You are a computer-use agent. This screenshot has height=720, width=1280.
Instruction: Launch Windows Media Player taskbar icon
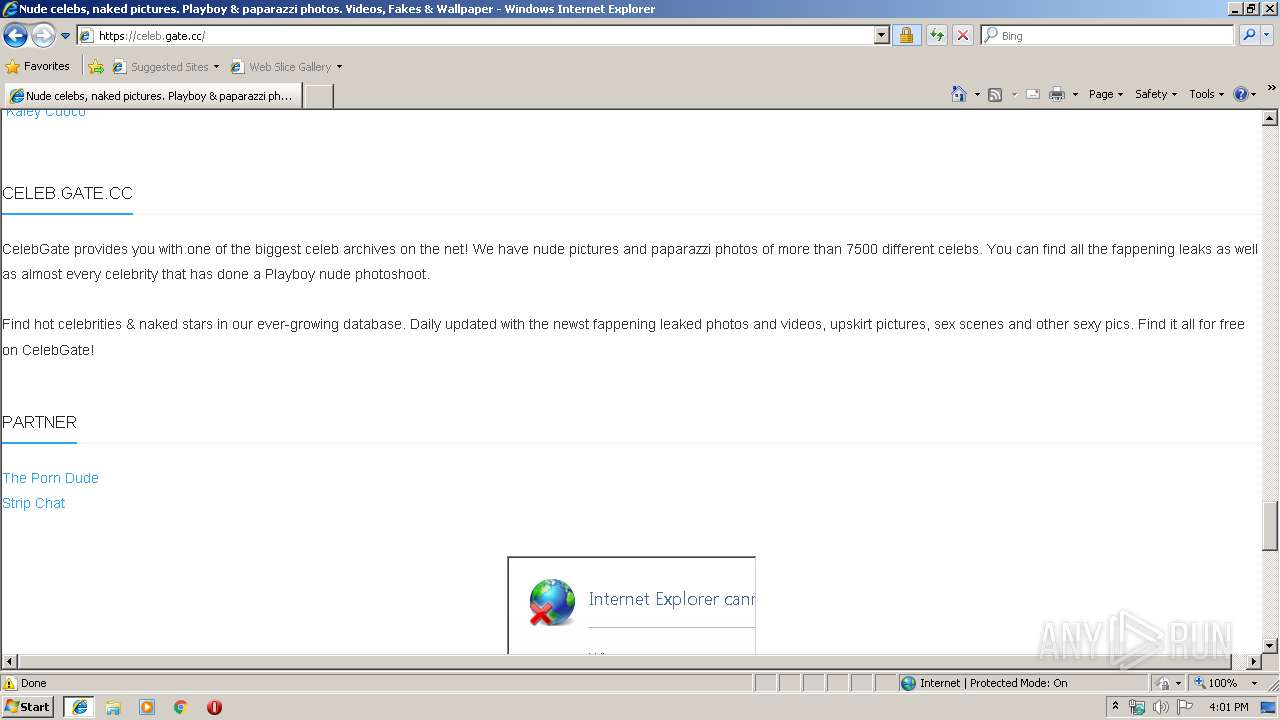tap(147, 707)
